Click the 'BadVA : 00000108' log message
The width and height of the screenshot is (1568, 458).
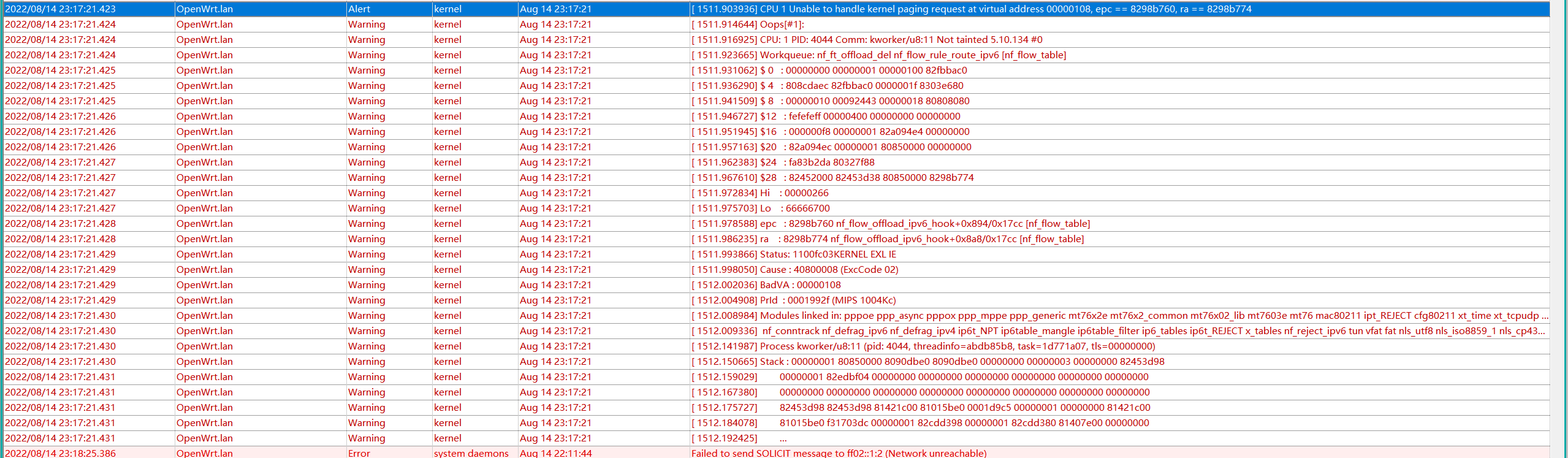pyautogui.click(x=766, y=284)
